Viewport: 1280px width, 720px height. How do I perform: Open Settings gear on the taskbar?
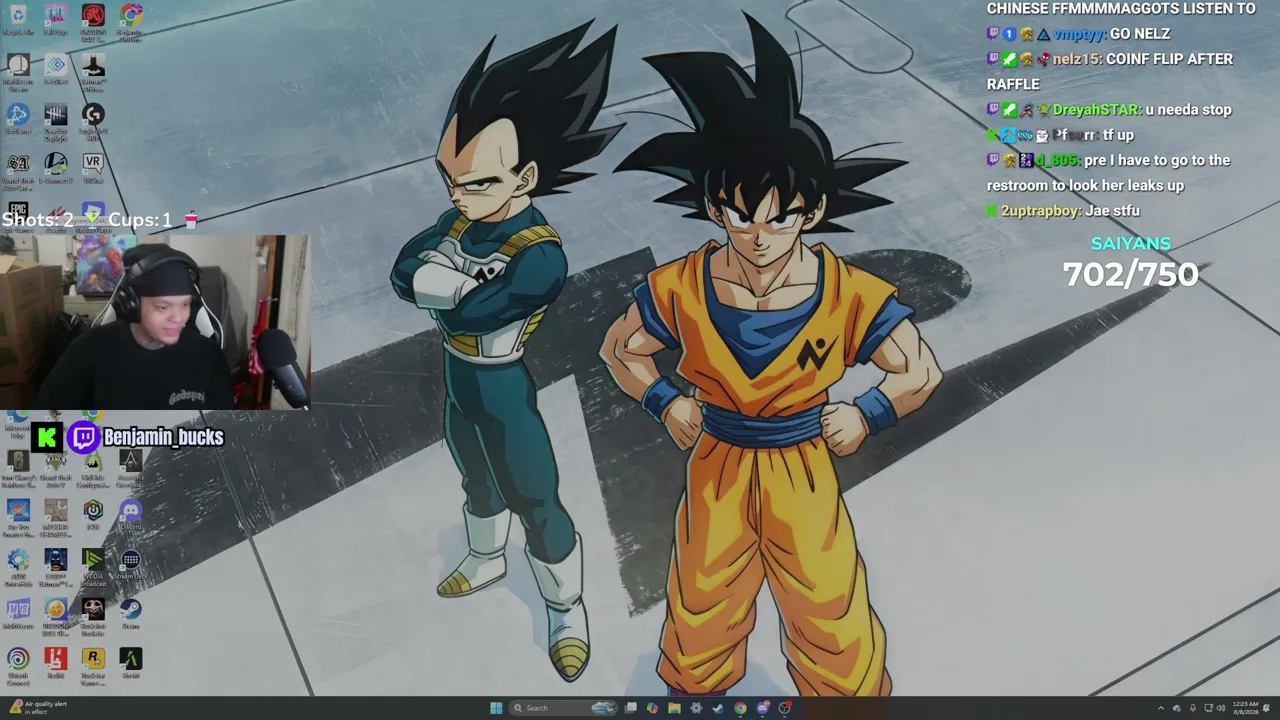696,708
